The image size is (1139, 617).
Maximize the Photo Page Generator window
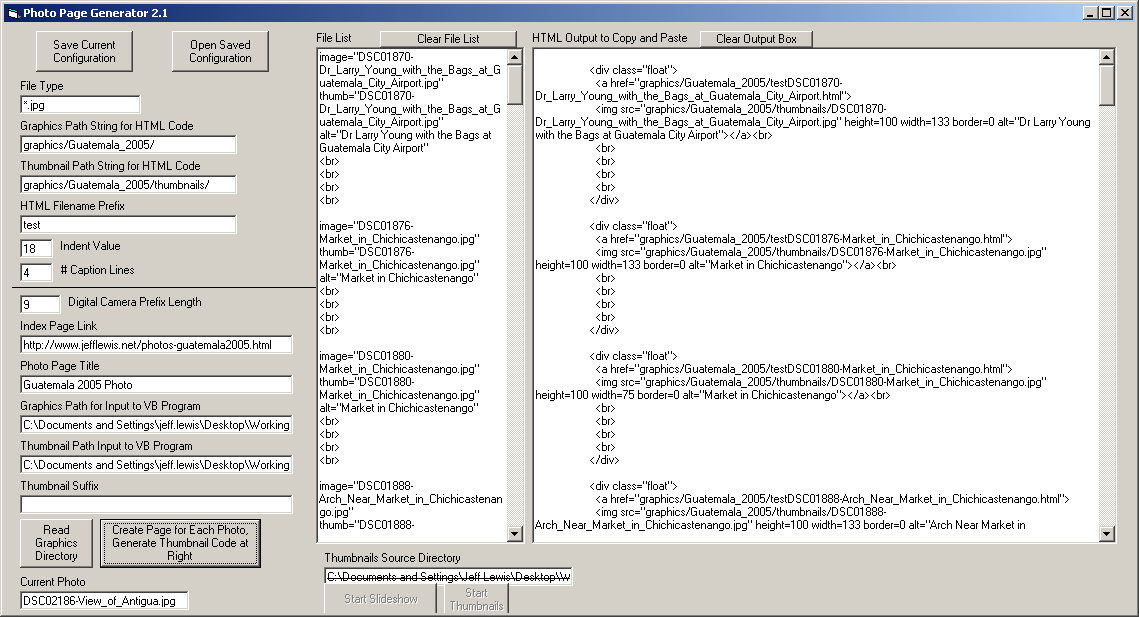click(x=1107, y=12)
